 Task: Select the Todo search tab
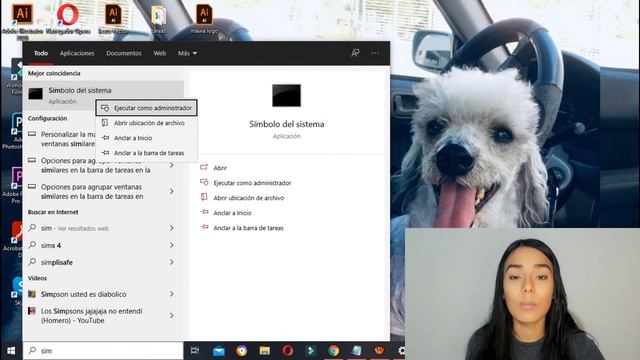click(x=41, y=53)
